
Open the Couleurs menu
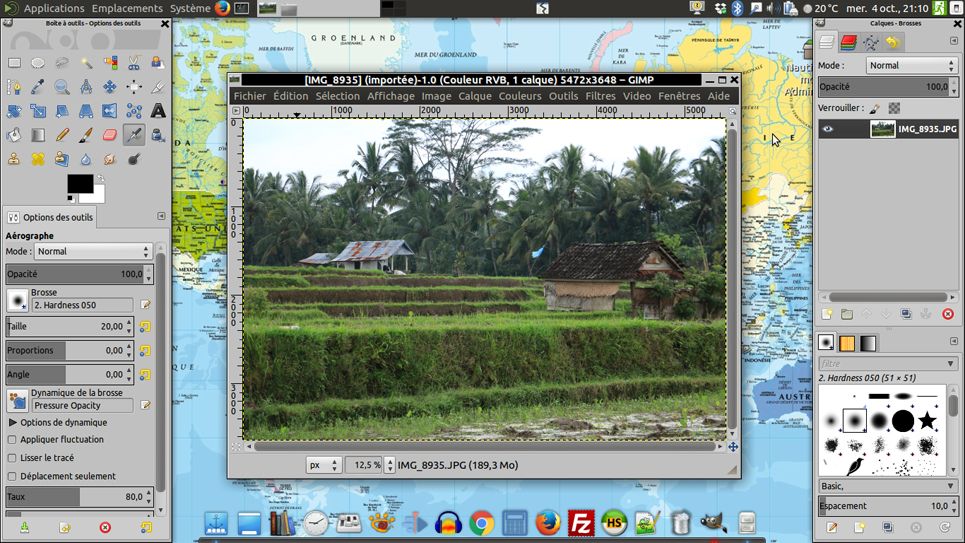(520, 96)
